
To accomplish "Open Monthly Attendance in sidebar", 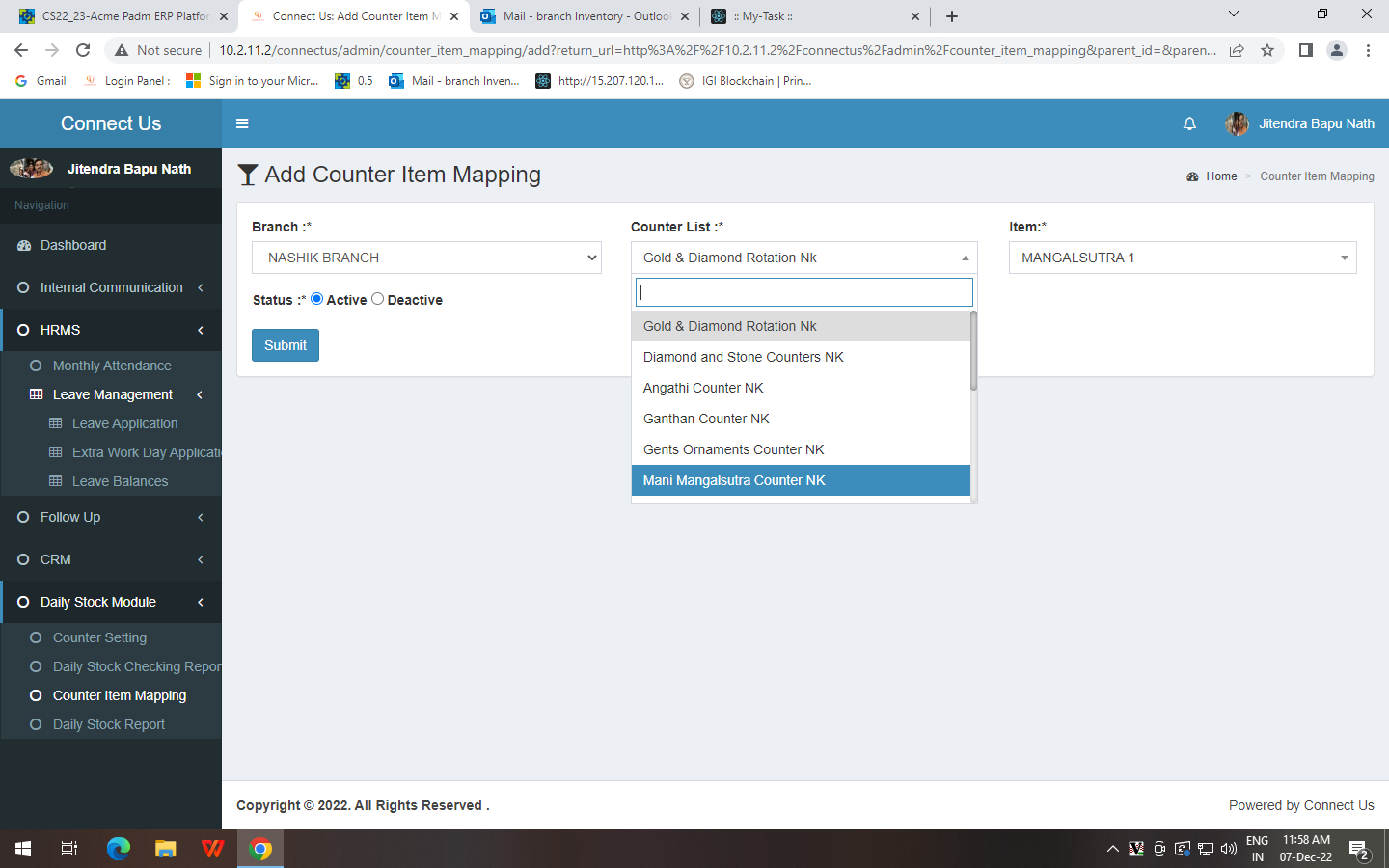I will pos(112,366).
